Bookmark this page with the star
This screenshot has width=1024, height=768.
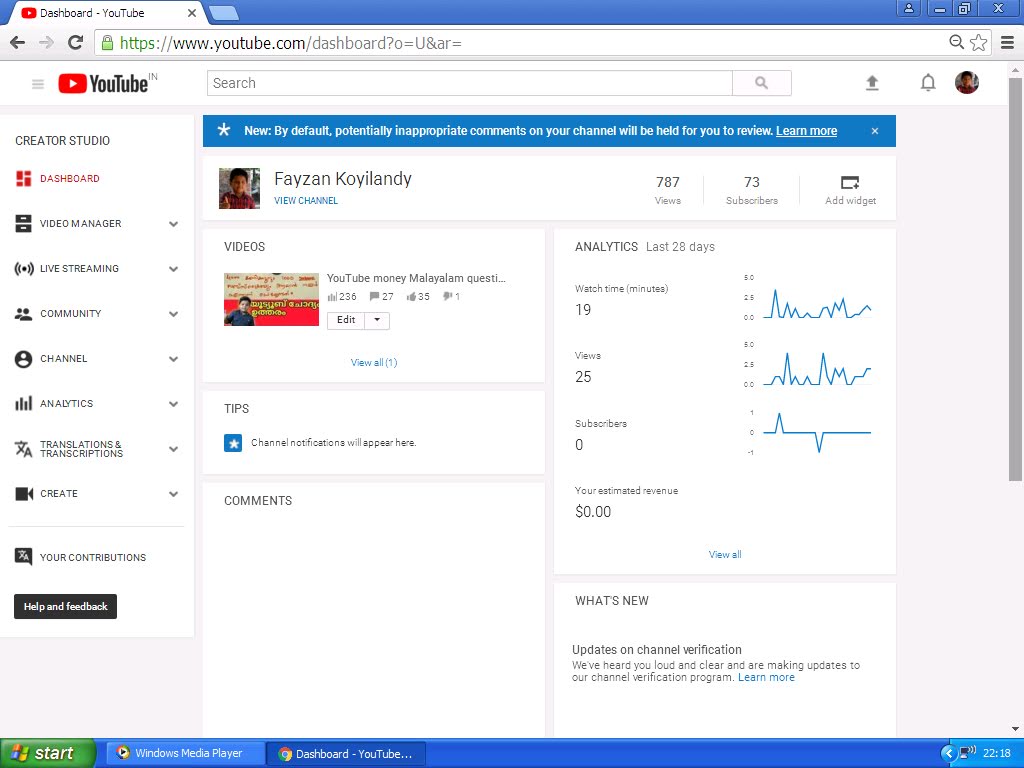click(x=978, y=43)
